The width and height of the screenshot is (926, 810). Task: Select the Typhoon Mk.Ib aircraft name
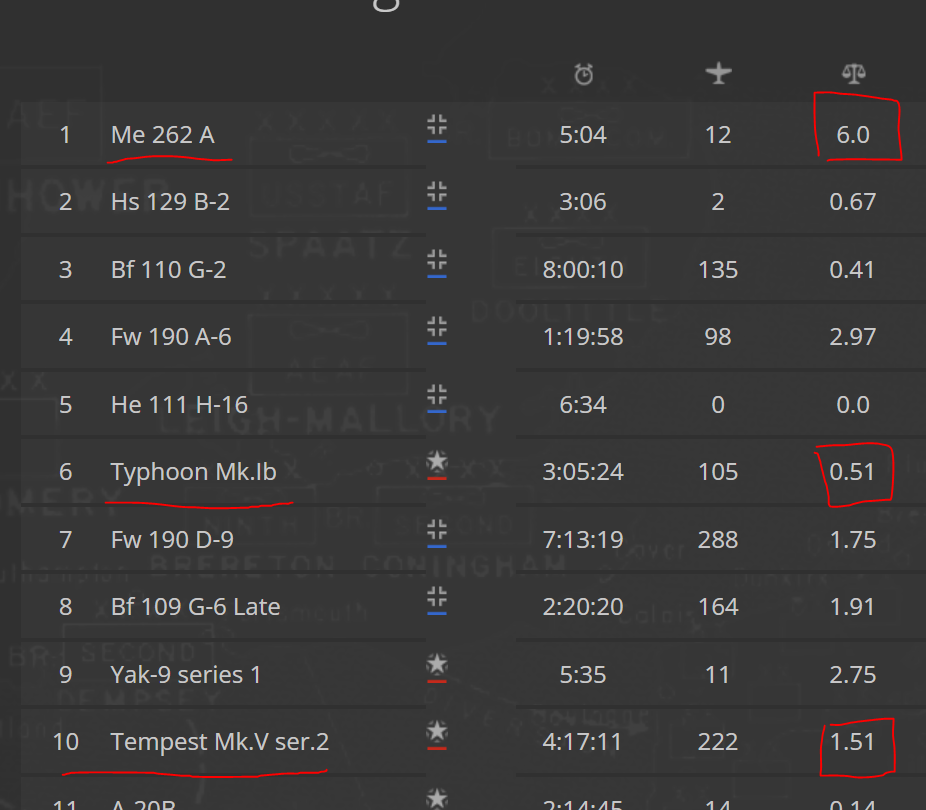coord(194,472)
